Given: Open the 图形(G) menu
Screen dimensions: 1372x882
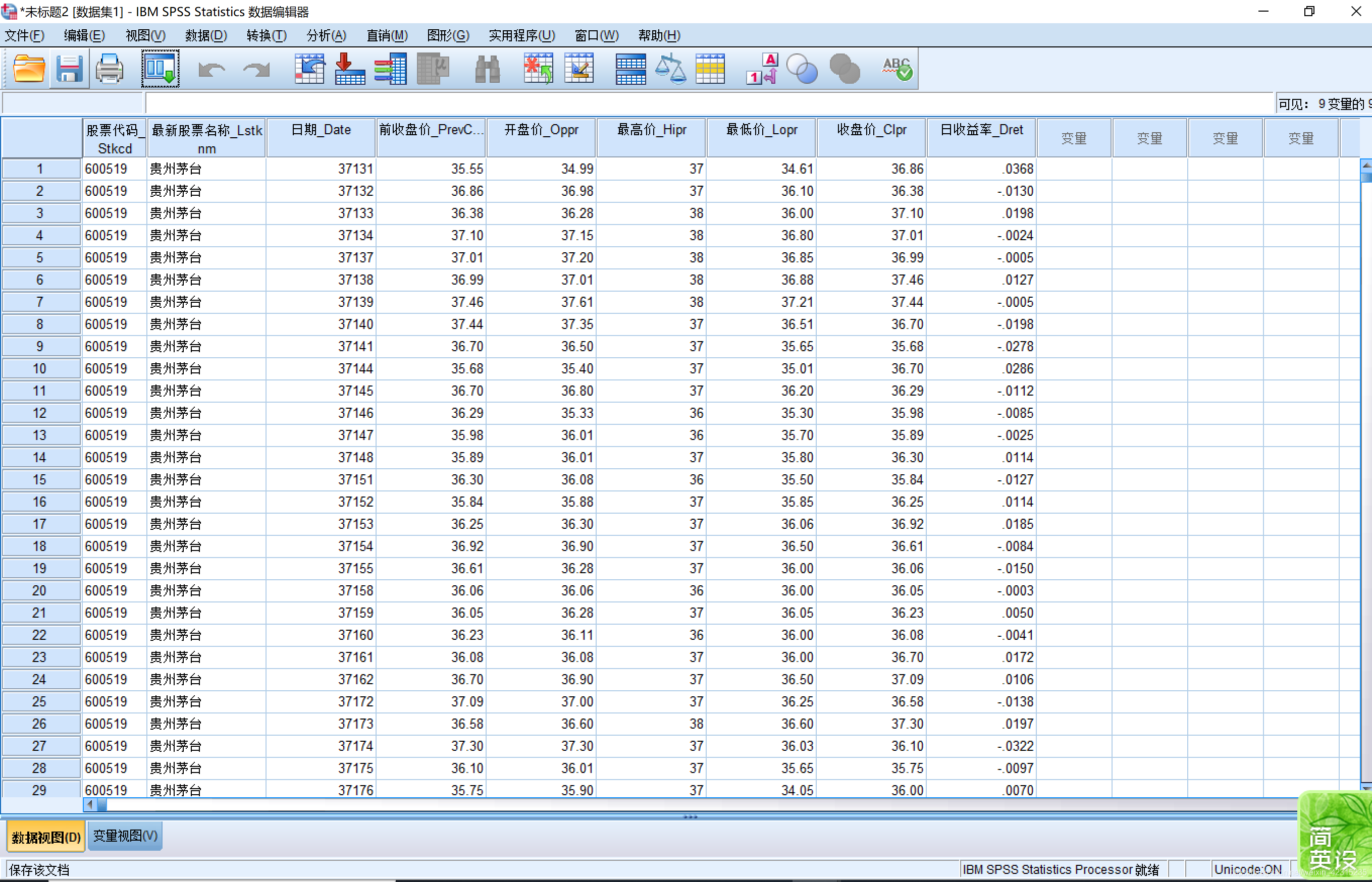Looking at the screenshot, I should point(448,35).
